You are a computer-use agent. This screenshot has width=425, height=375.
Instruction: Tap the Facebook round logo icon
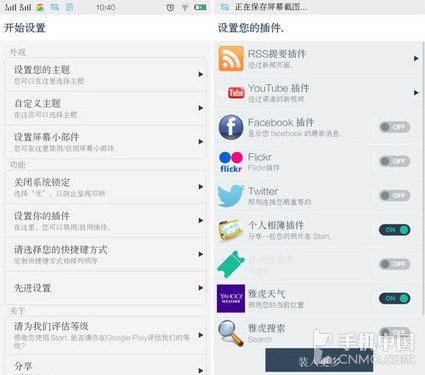point(231,127)
